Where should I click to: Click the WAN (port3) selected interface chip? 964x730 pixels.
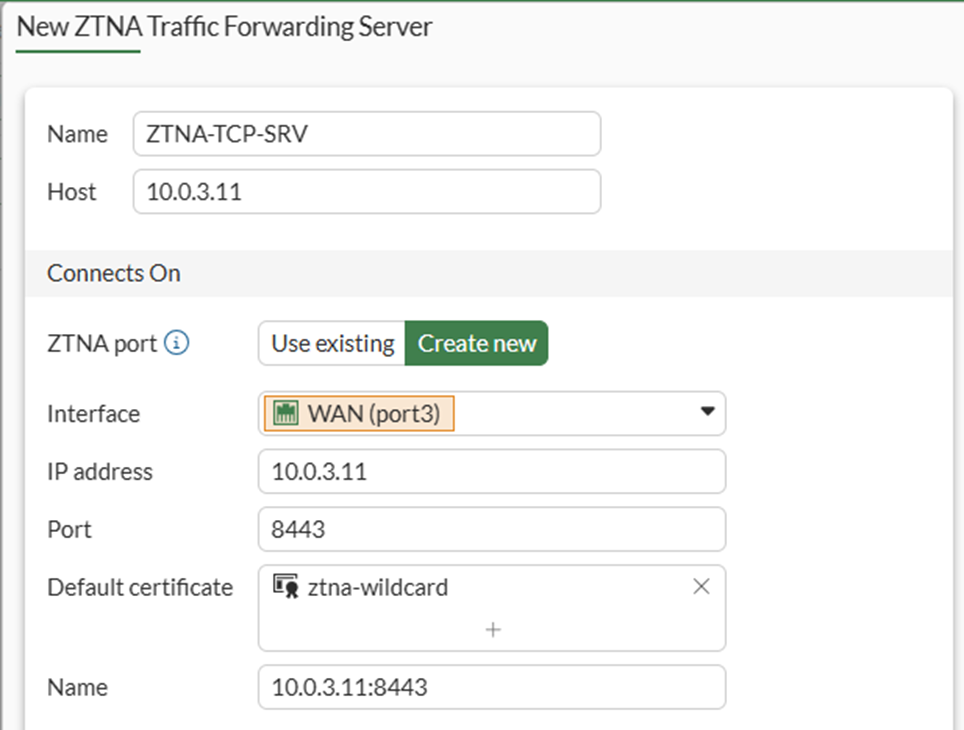pos(358,413)
